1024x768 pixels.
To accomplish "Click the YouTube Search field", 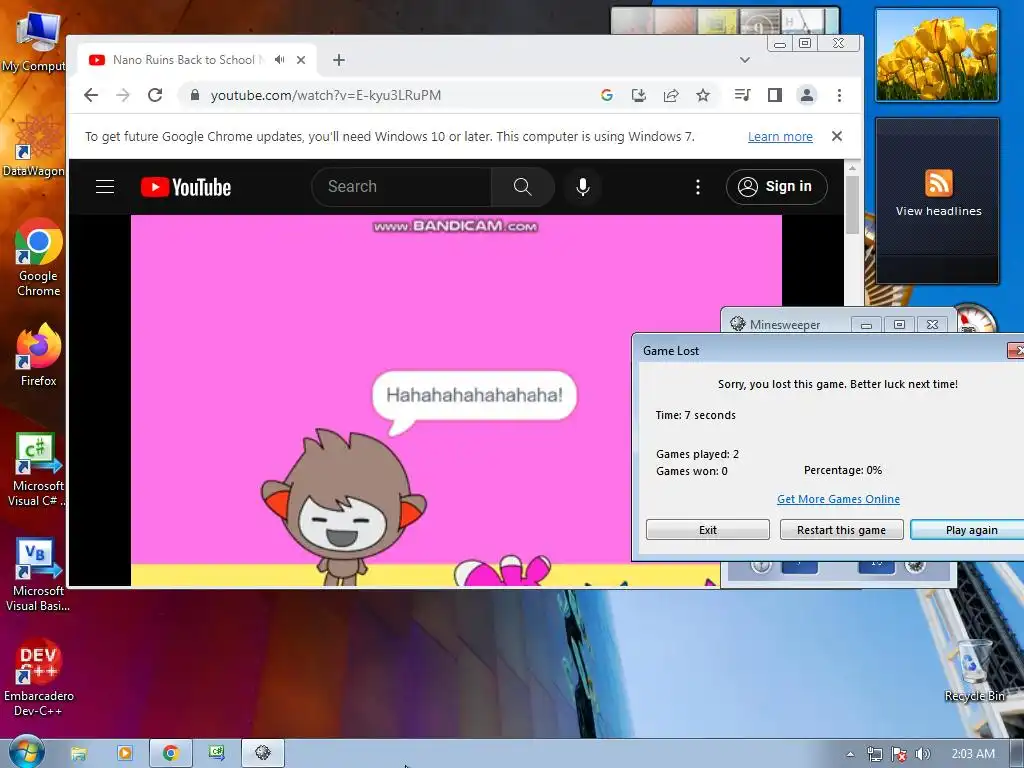I will point(401,187).
